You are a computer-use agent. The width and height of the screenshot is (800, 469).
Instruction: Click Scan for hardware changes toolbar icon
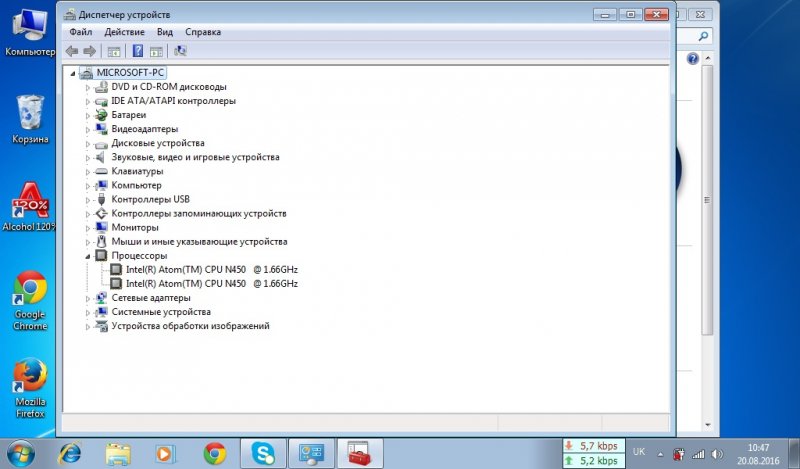coord(181,51)
